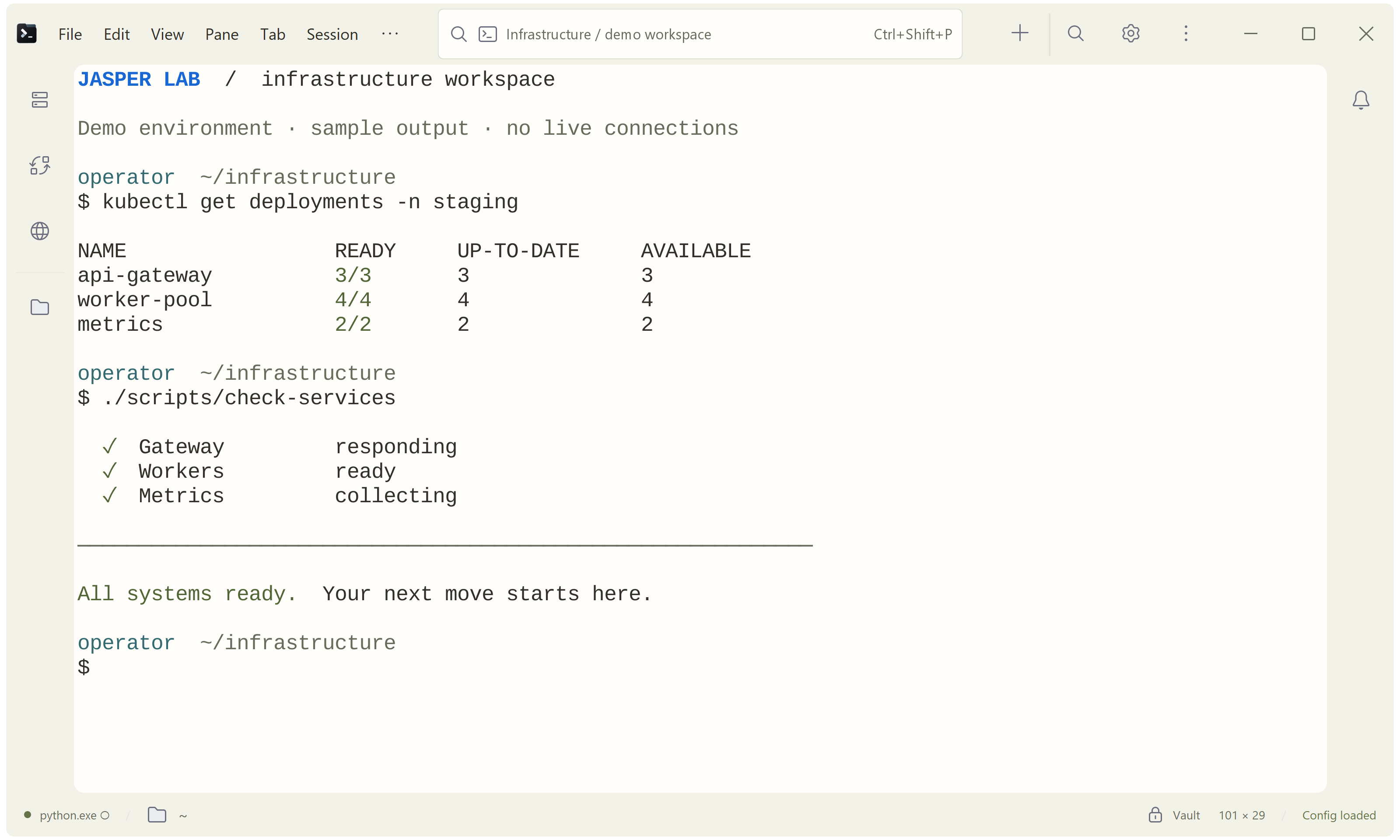Viewport: 1400px width, 840px height.
Task: Add a new tab with plus button
Action: [x=1020, y=33]
